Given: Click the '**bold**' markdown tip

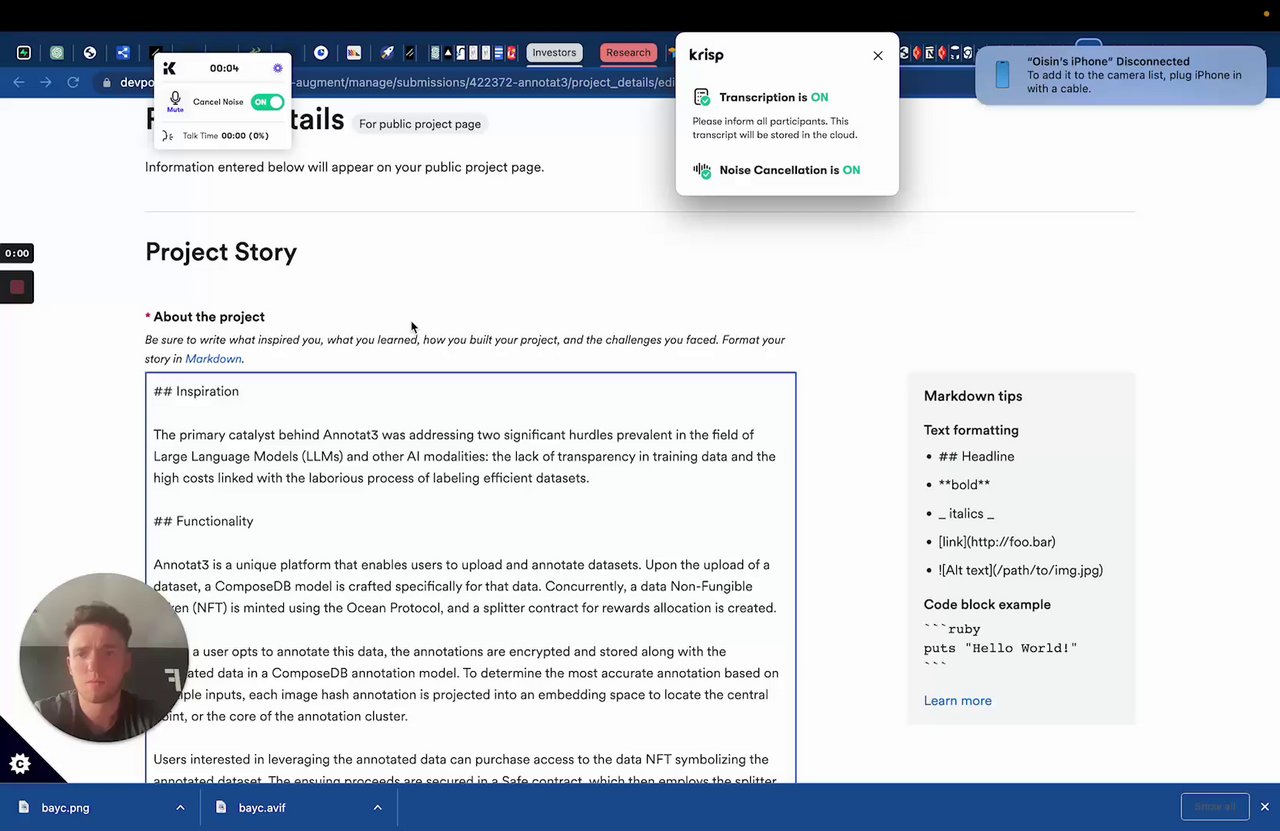Looking at the screenshot, I should click(x=964, y=484).
